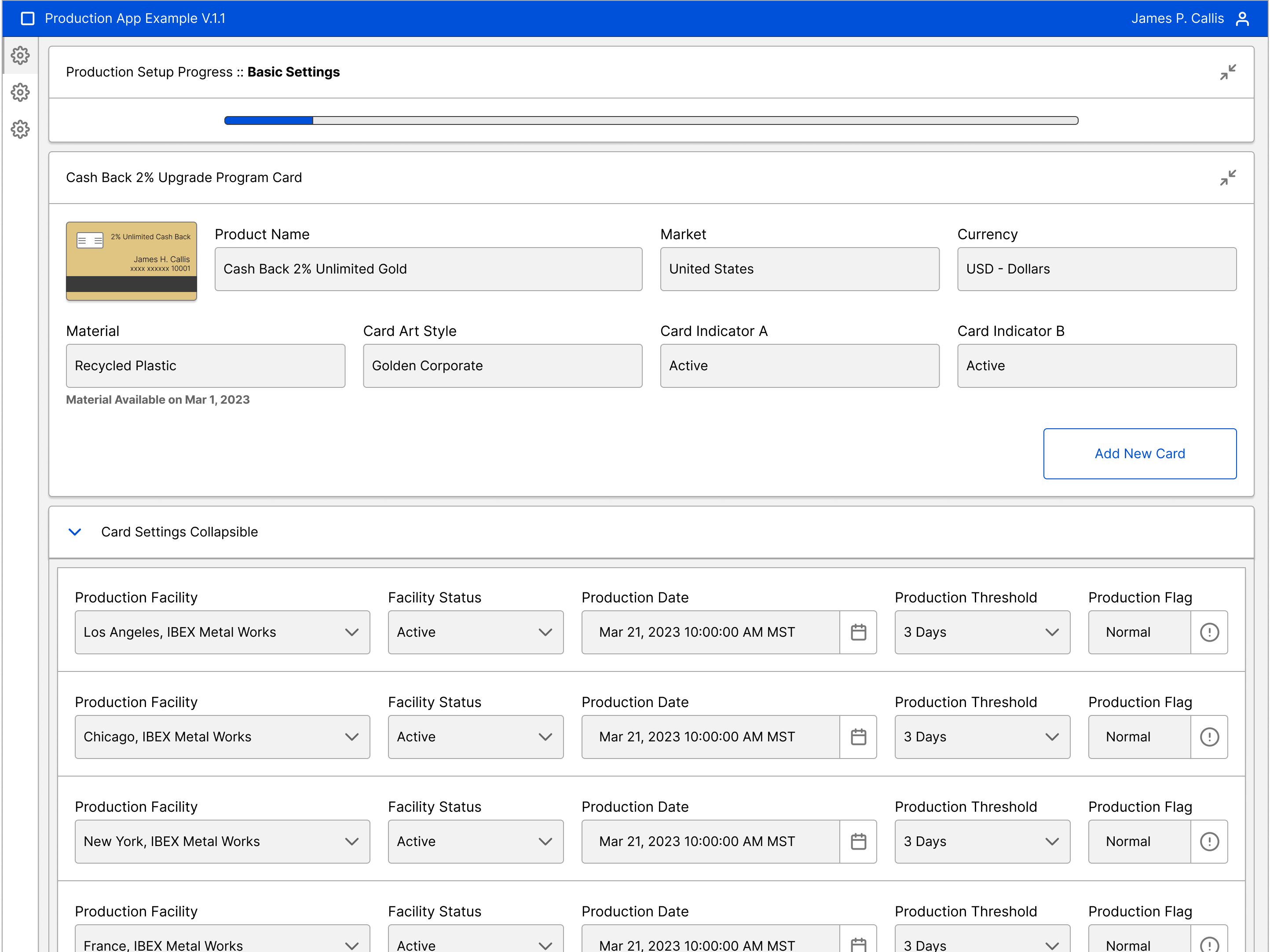Image resolution: width=1270 pixels, height=952 pixels.
Task: Click the Card Indicator A field
Action: 799,366
